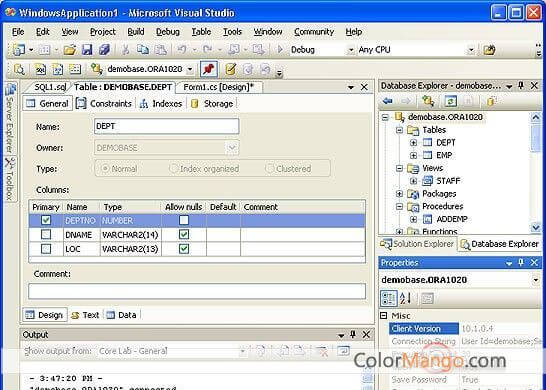Viewport: 546px width, 390px height.
Task: Switch to the Text view button
Action: (85, 315)
